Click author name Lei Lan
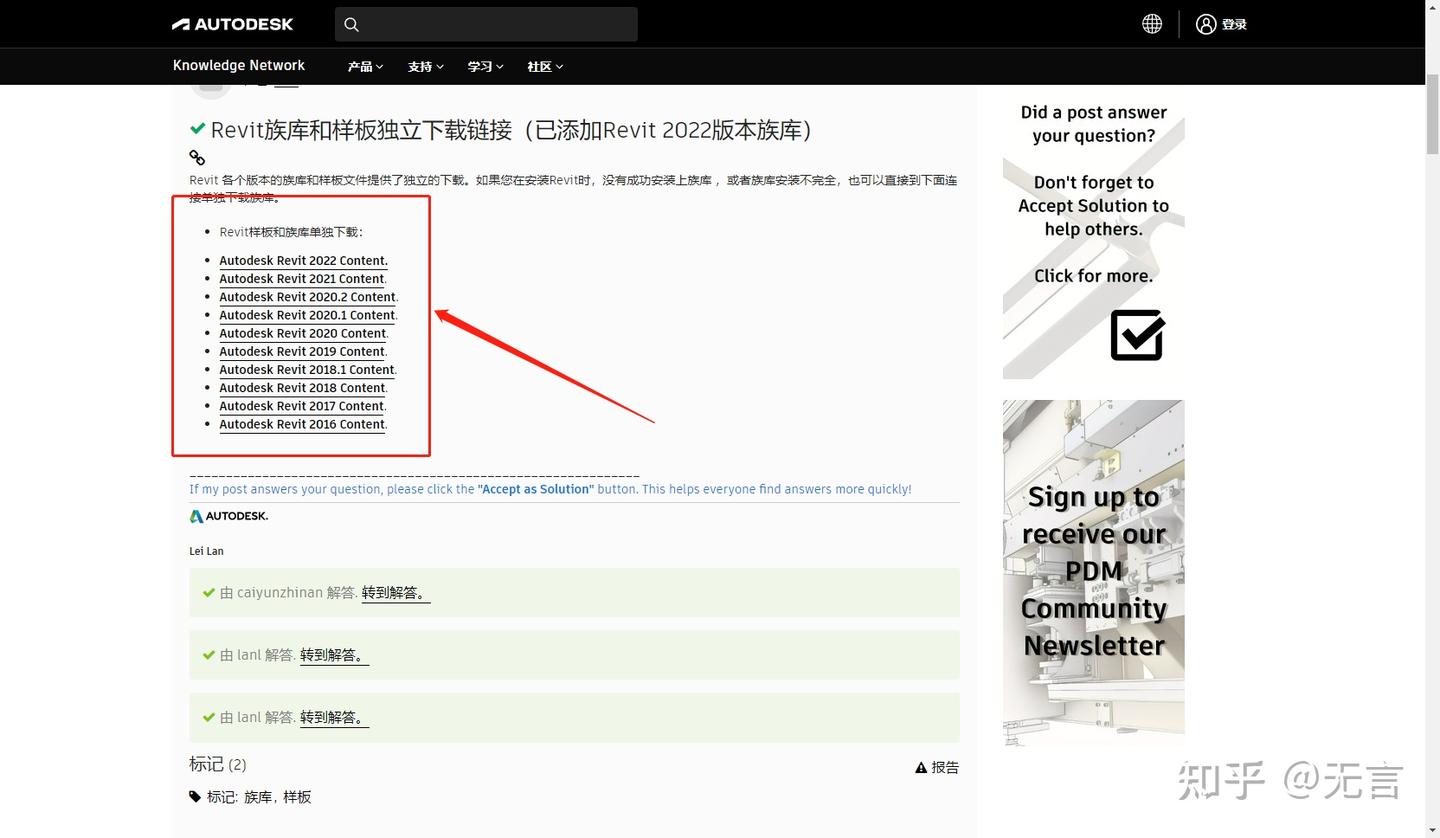This screenshot has width=1440, height=838. (207, 551)
